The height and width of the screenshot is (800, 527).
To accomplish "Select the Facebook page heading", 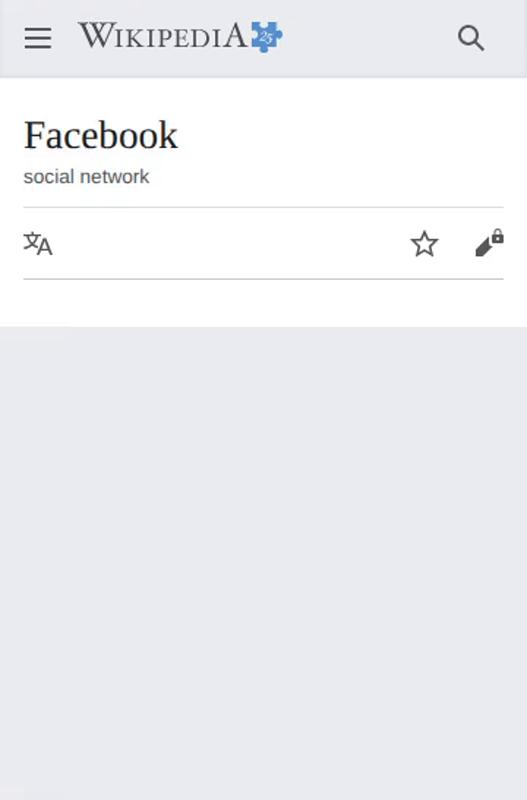I will (101, 135).
